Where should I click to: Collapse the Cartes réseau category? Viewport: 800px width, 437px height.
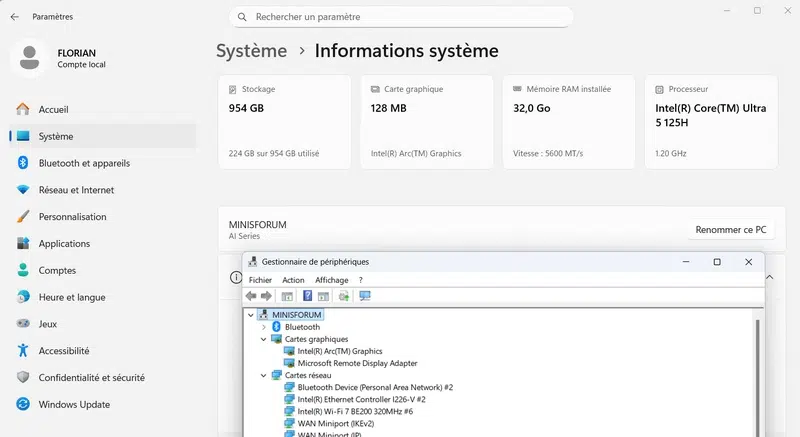[264, 375]
